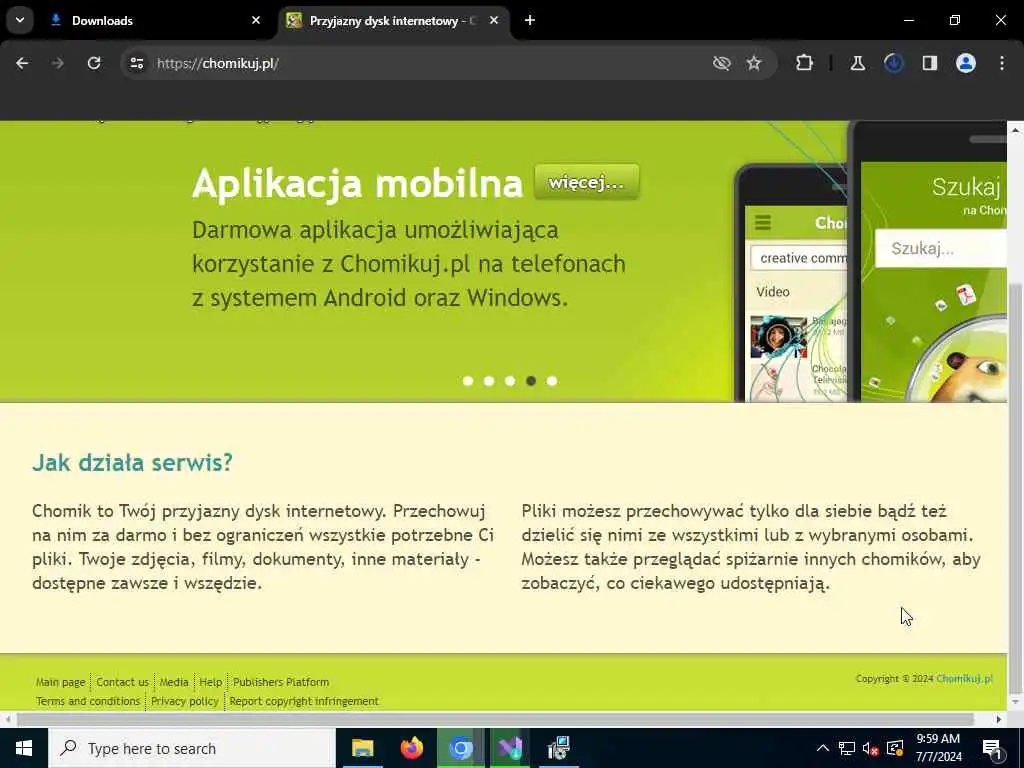Switch to Chrome in the taskbar

pyautogui.click(x=460, y=748)
